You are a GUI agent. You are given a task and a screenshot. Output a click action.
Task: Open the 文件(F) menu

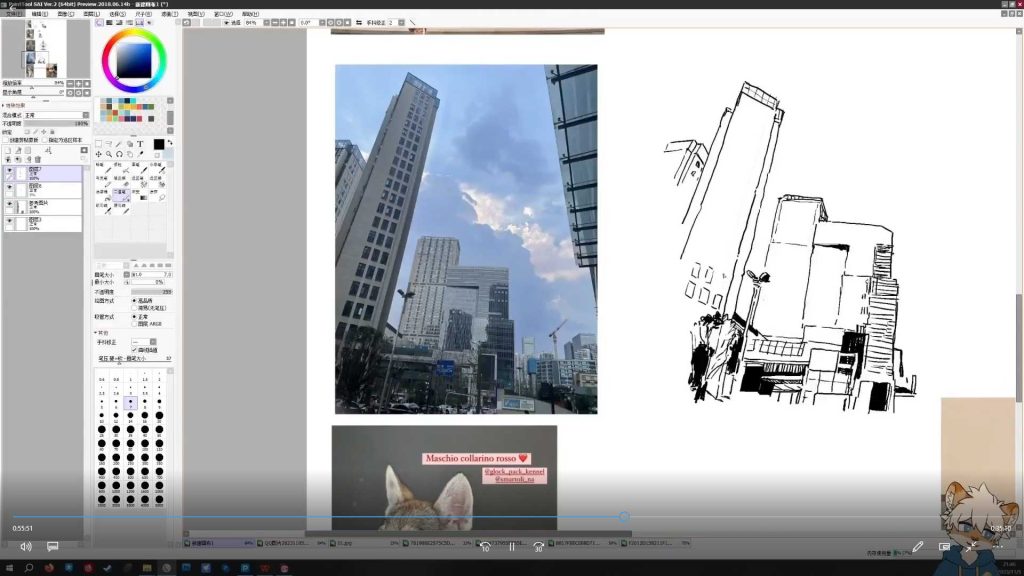14,14
